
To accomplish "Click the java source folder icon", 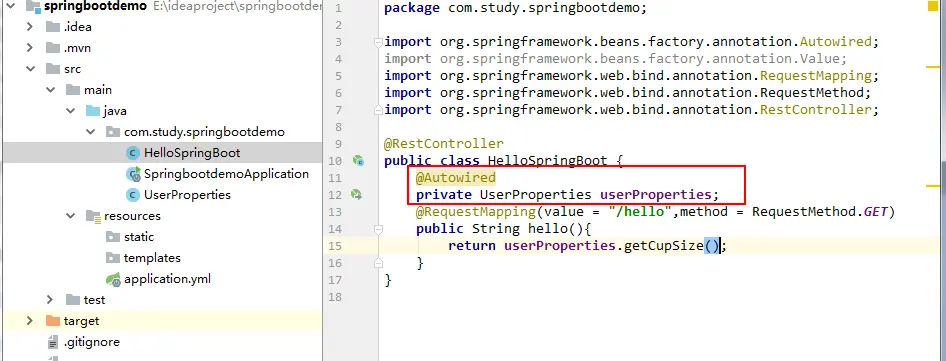I will click(x=93, y=111).
